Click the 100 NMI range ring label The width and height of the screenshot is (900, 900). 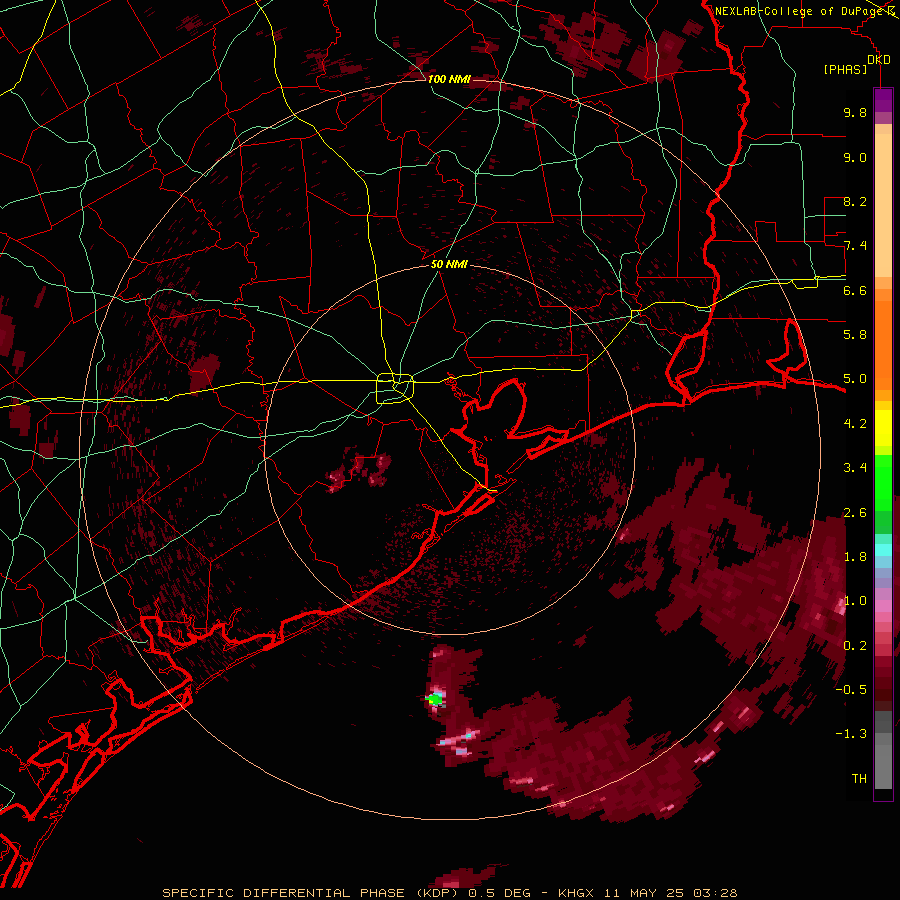click(449, 79)
